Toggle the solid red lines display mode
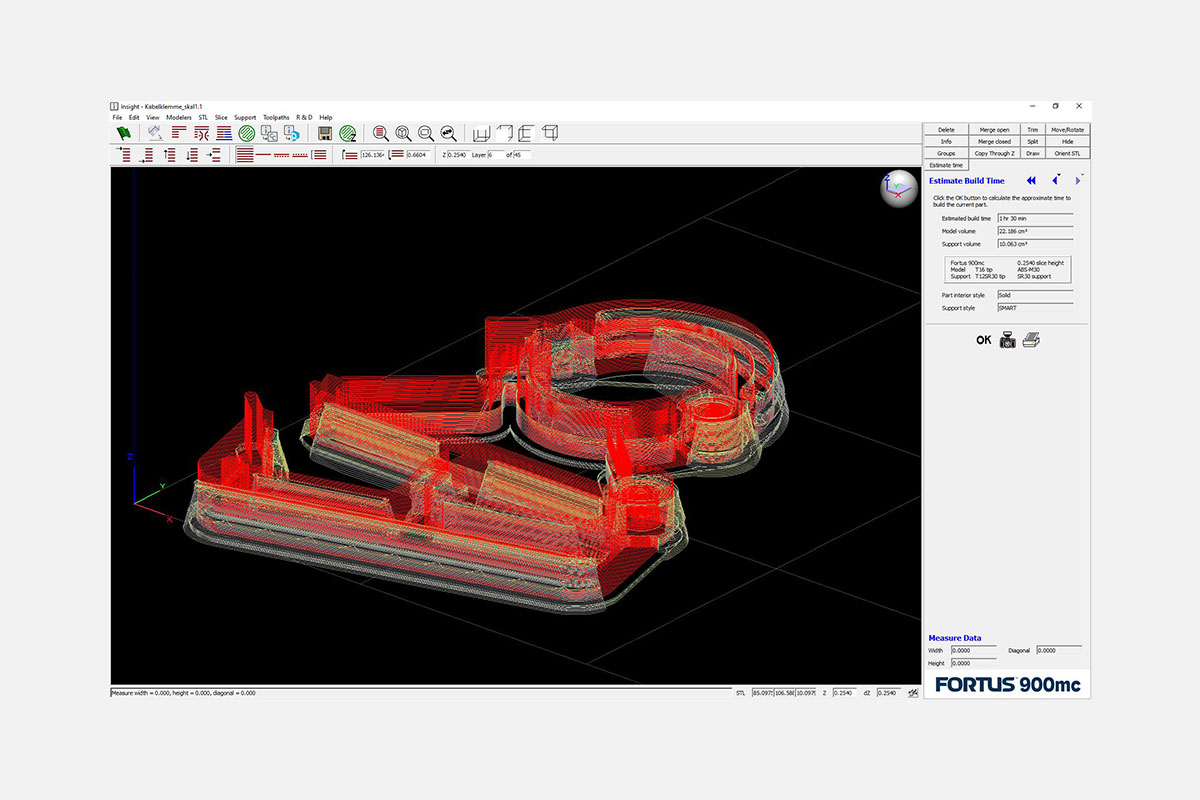Screen dimensions: 1200x800 245,155
